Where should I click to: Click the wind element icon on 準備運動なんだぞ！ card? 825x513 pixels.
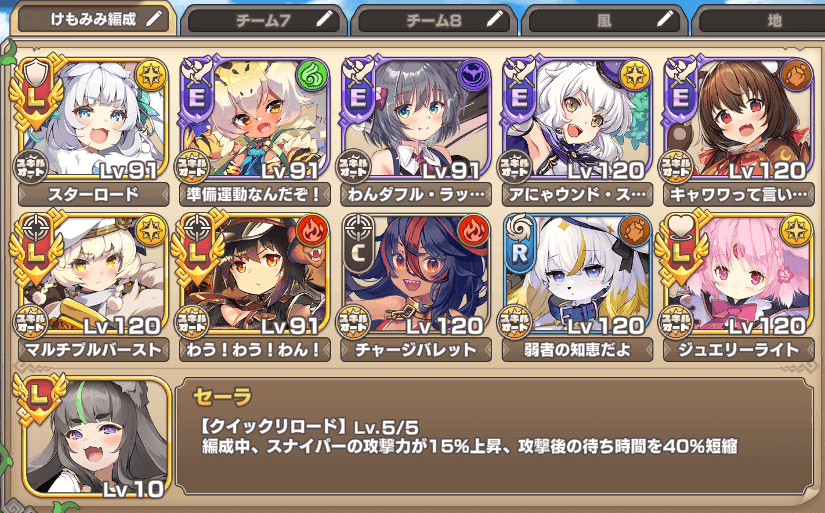pos(312,76)
